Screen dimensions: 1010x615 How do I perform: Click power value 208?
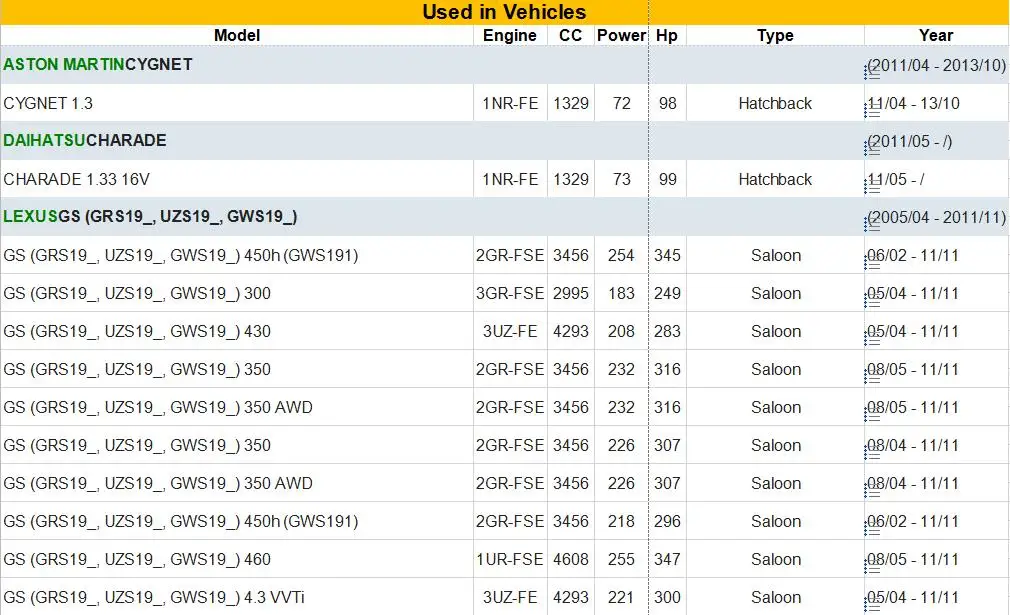621,331
